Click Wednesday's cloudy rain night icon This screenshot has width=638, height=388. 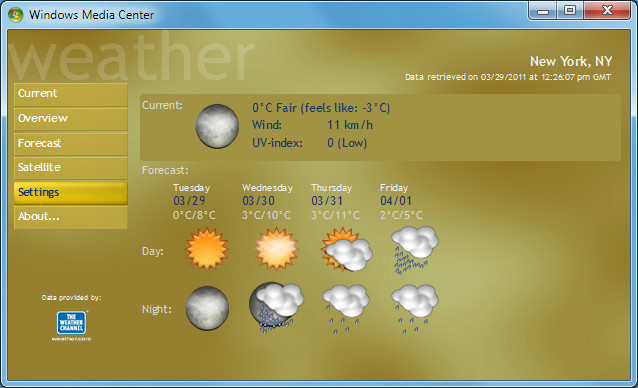pyautogui.click(x=276, y=307)
